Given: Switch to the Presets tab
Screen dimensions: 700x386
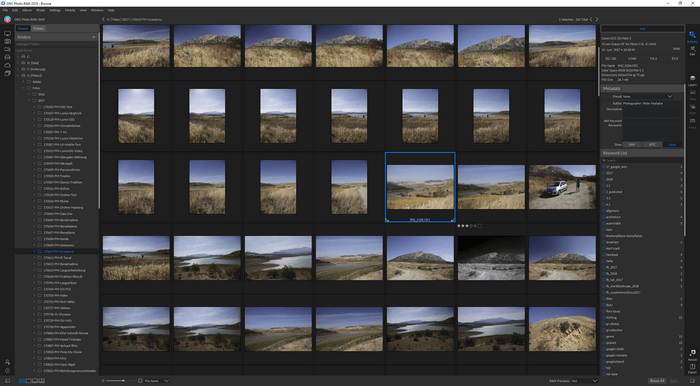Looking at the screenshot, I should (38, 29).
